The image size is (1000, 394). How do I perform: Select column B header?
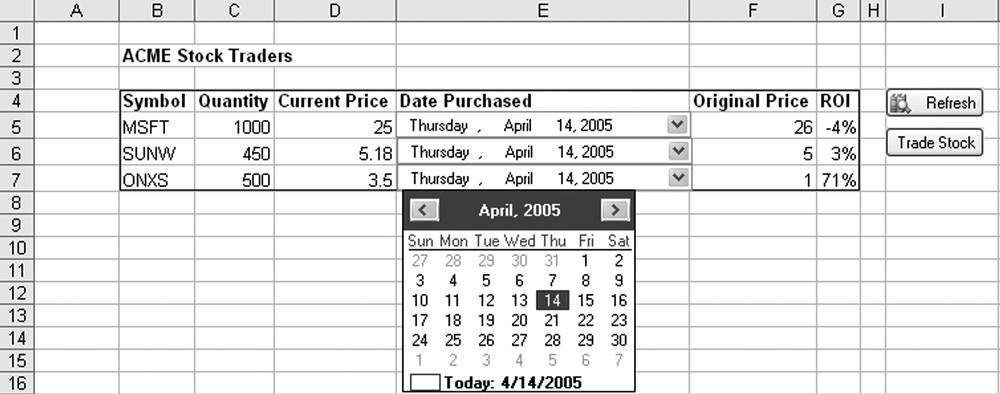click(x=157, y=10)
